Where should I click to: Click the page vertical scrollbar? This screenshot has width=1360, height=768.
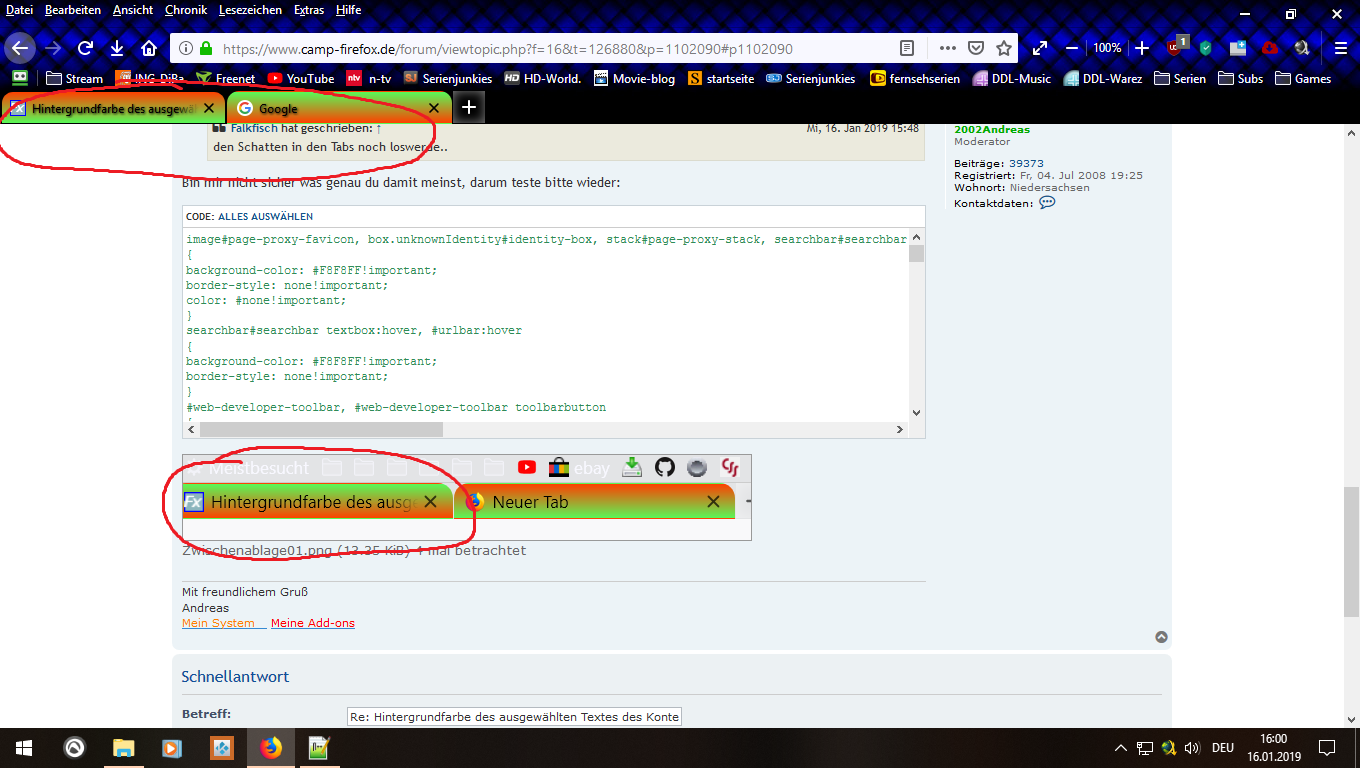(x=1351, y=551)
